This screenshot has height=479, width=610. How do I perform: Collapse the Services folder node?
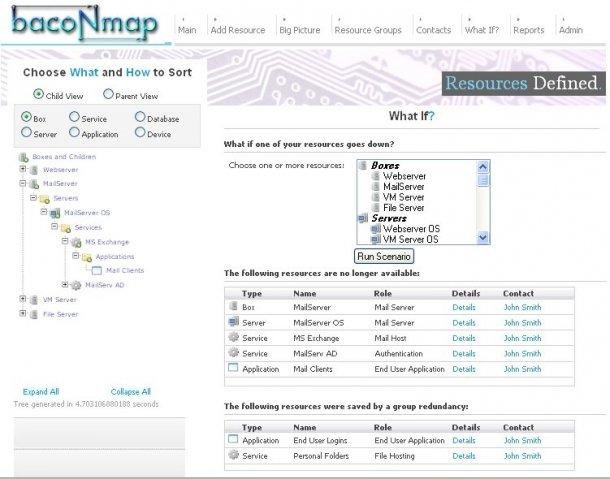(x=54, y=226)
